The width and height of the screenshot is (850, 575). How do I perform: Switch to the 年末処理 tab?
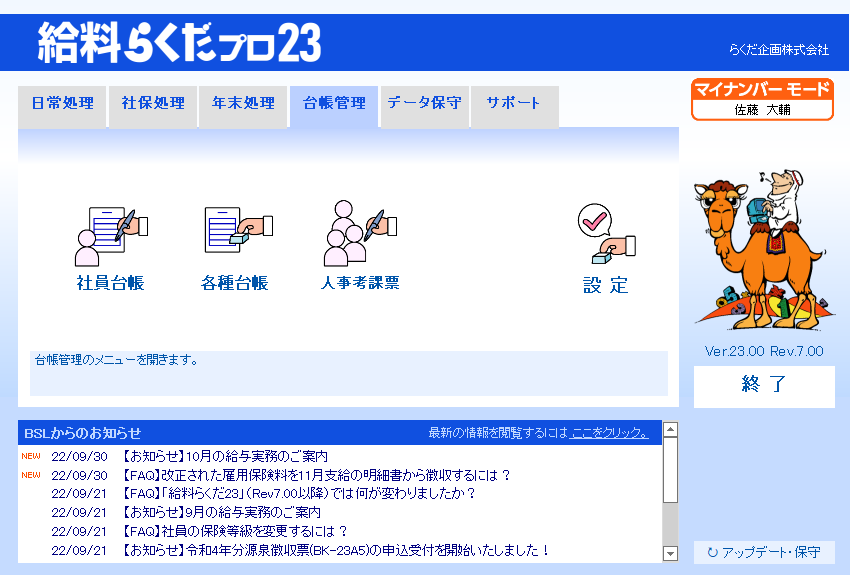(243, 106)
